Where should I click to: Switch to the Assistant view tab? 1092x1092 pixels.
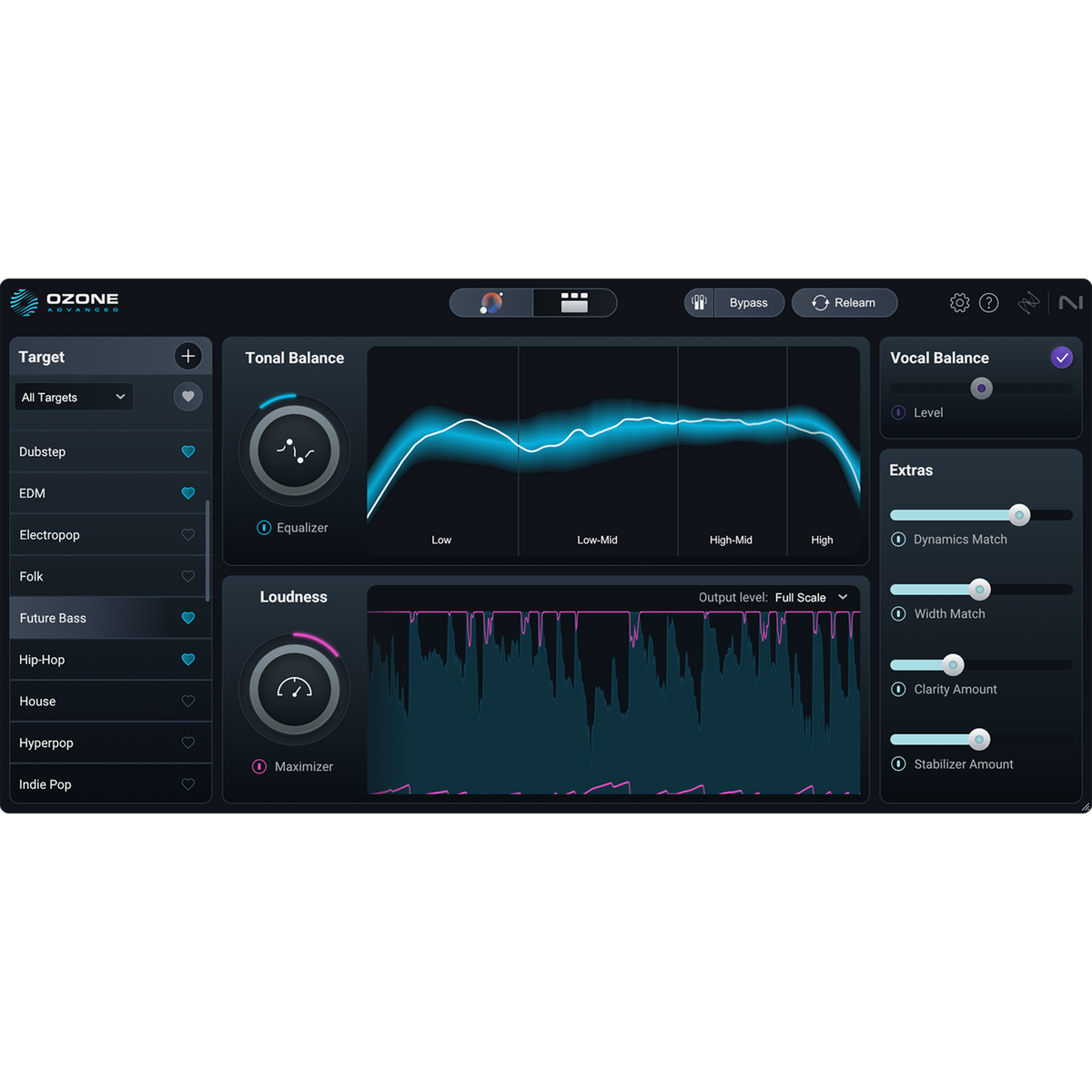(x=491, y=303)
